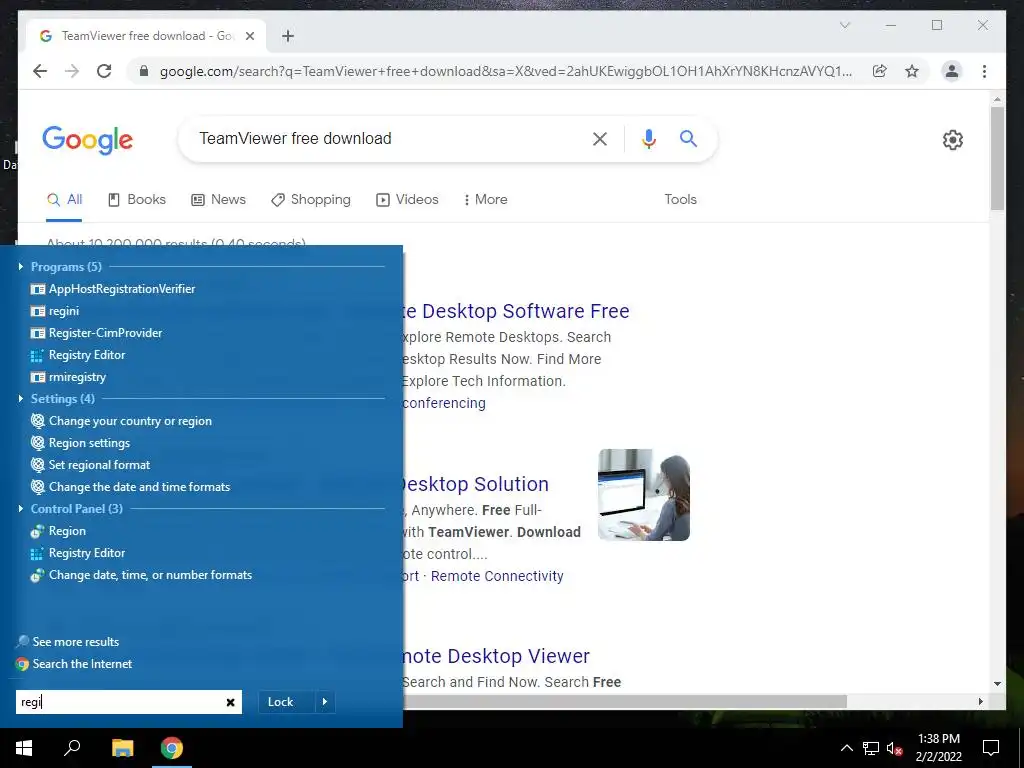Open Set regional format setting

(x=90, y=465)
